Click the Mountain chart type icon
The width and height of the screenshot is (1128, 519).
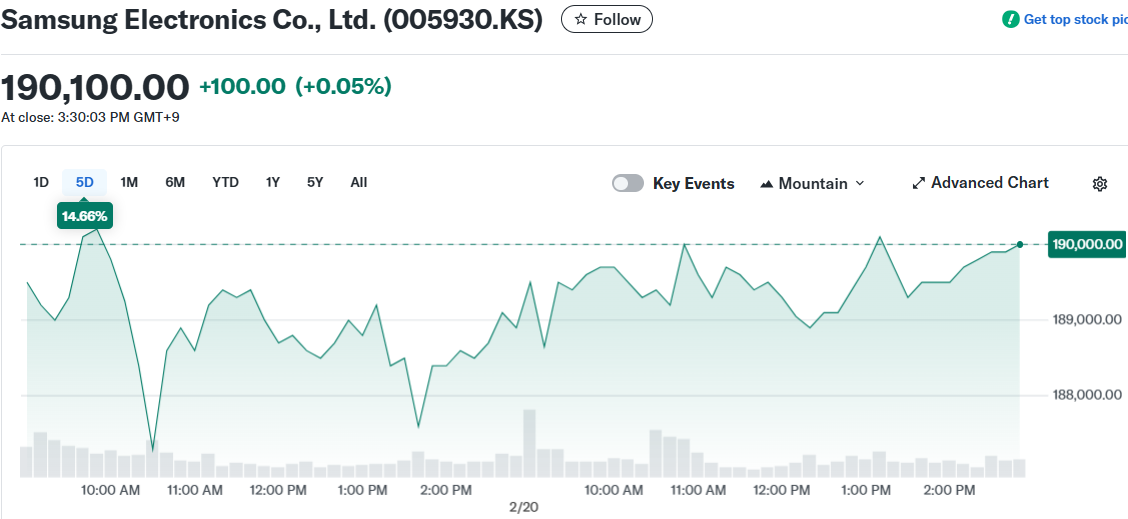pos(767,184)
